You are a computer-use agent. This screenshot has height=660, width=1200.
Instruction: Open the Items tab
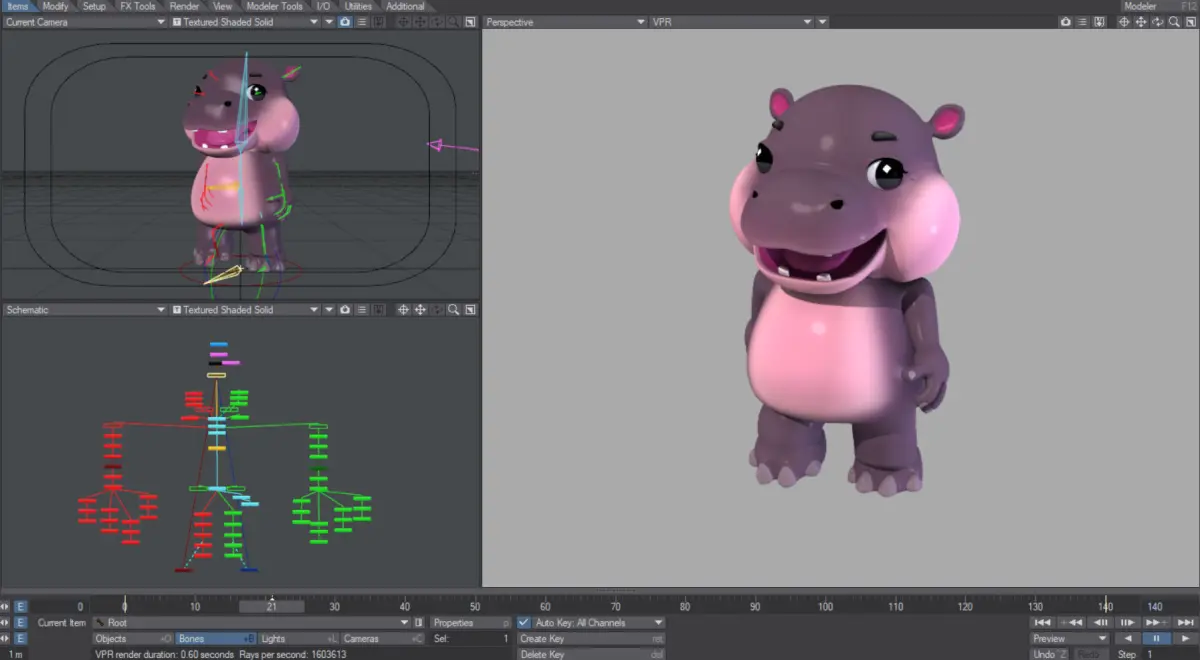point(18,6)
